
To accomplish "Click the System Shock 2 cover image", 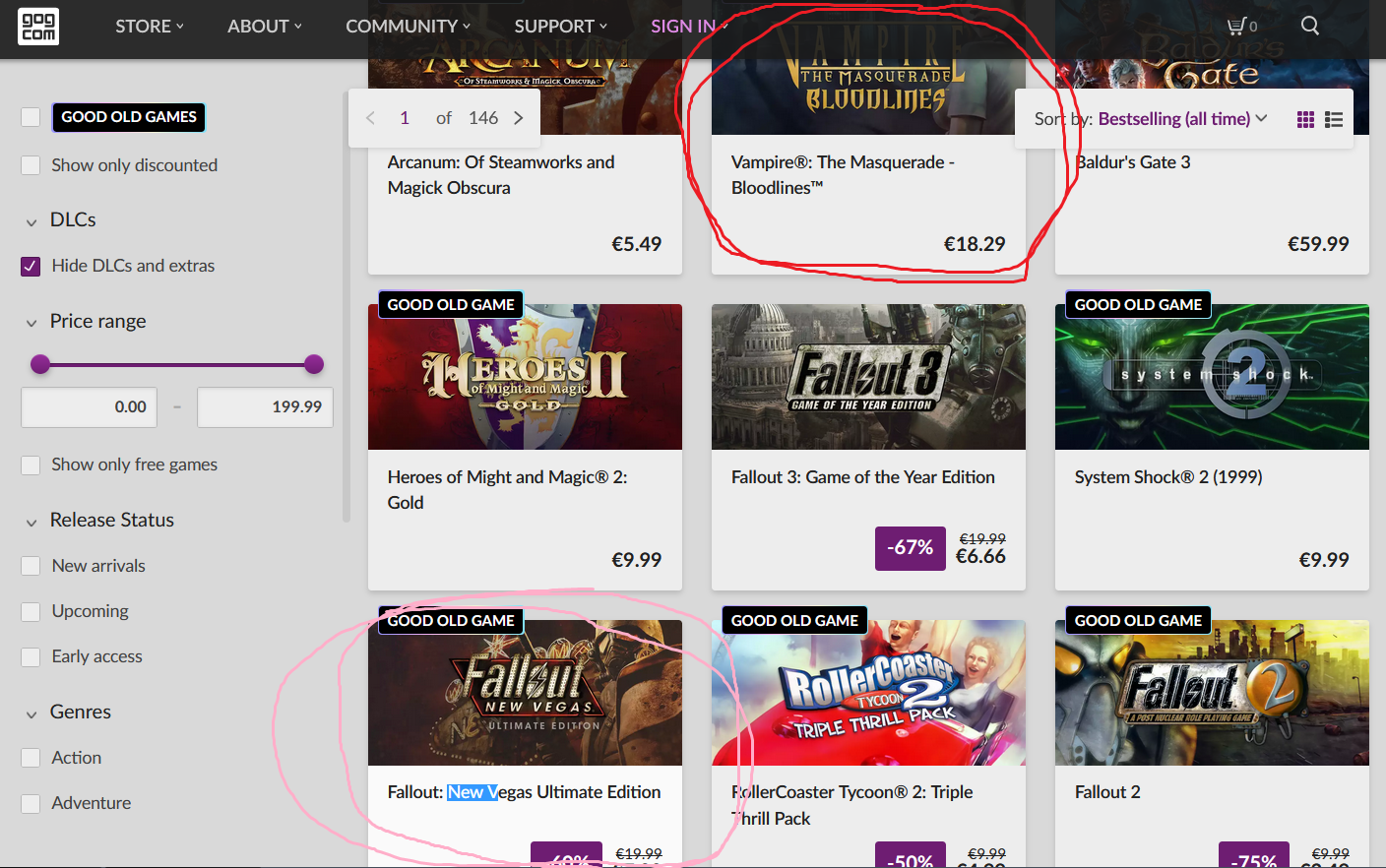I will [1212, 377].
